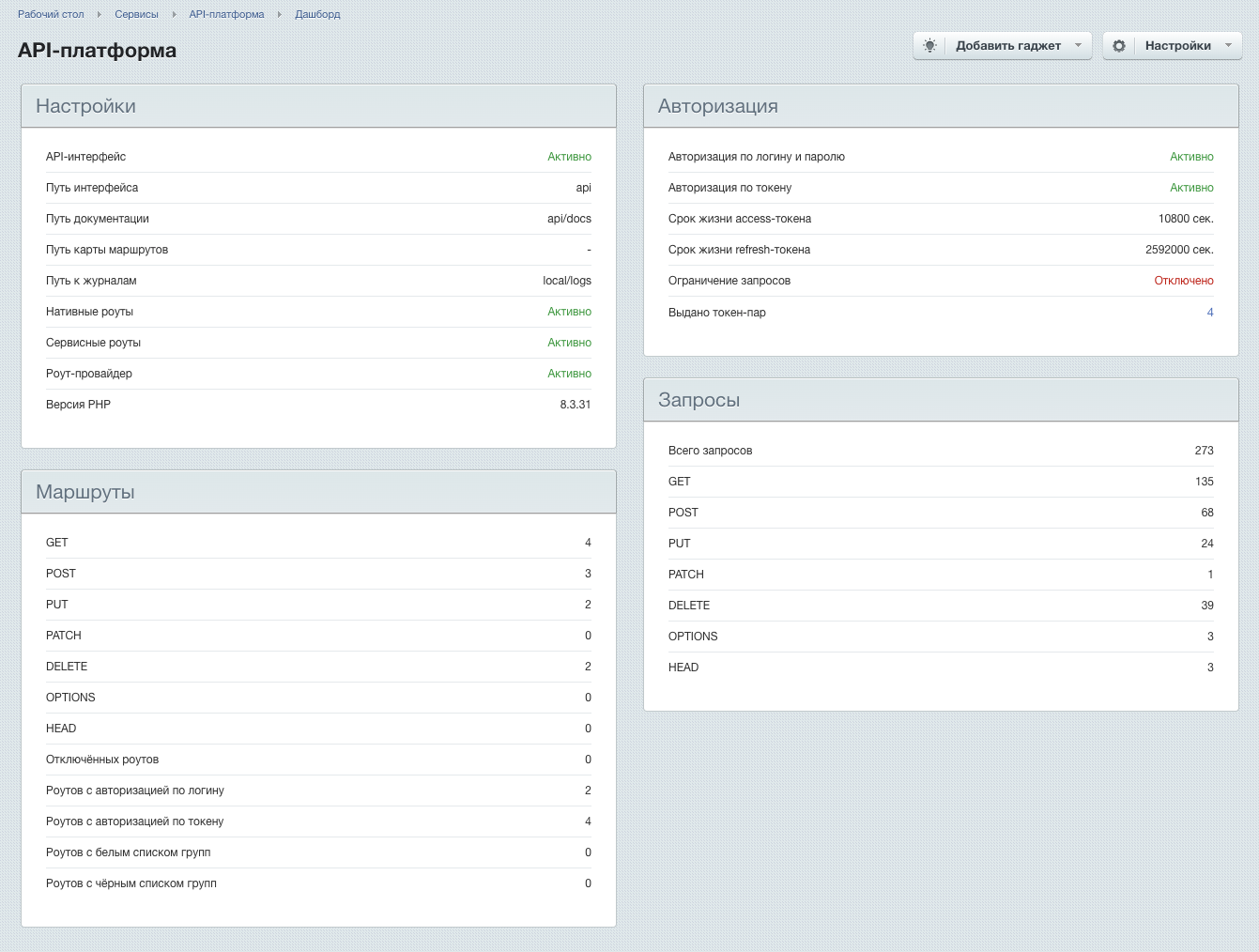Open the dropdown arrow of the Настройки button

pos(1228,45)
